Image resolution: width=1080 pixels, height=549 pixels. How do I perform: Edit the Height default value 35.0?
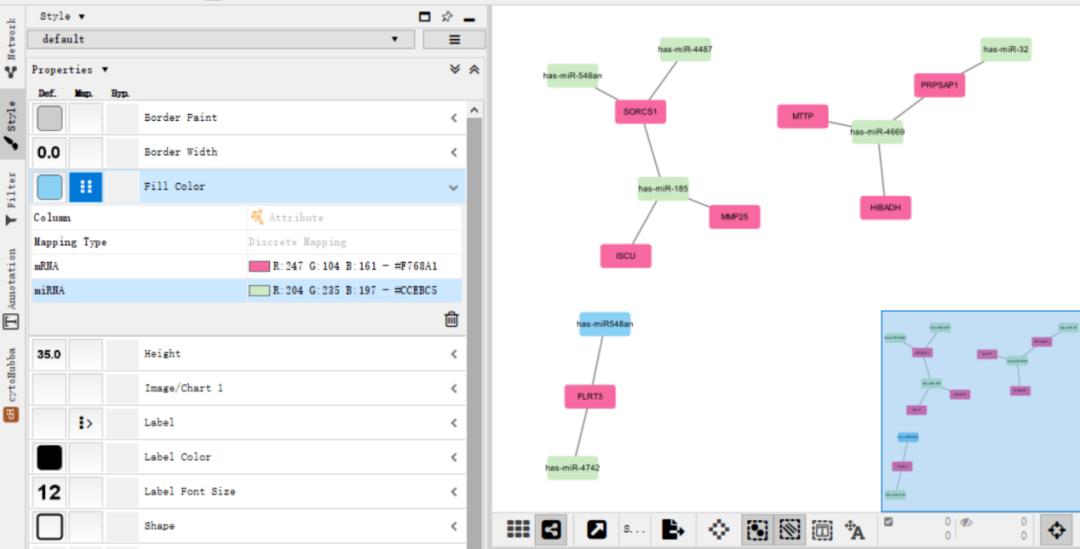click(x=49, y=354)
